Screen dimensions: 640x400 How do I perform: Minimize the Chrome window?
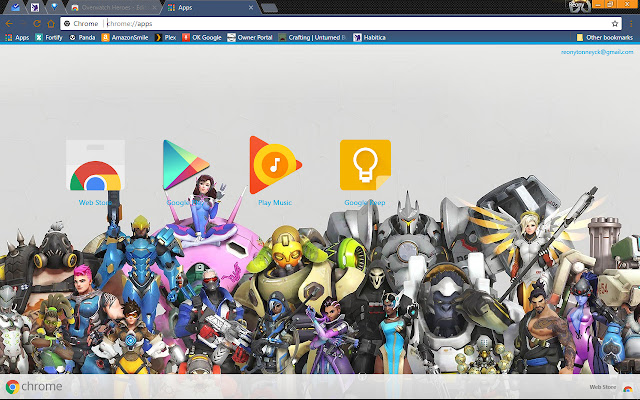click(598, 4)
